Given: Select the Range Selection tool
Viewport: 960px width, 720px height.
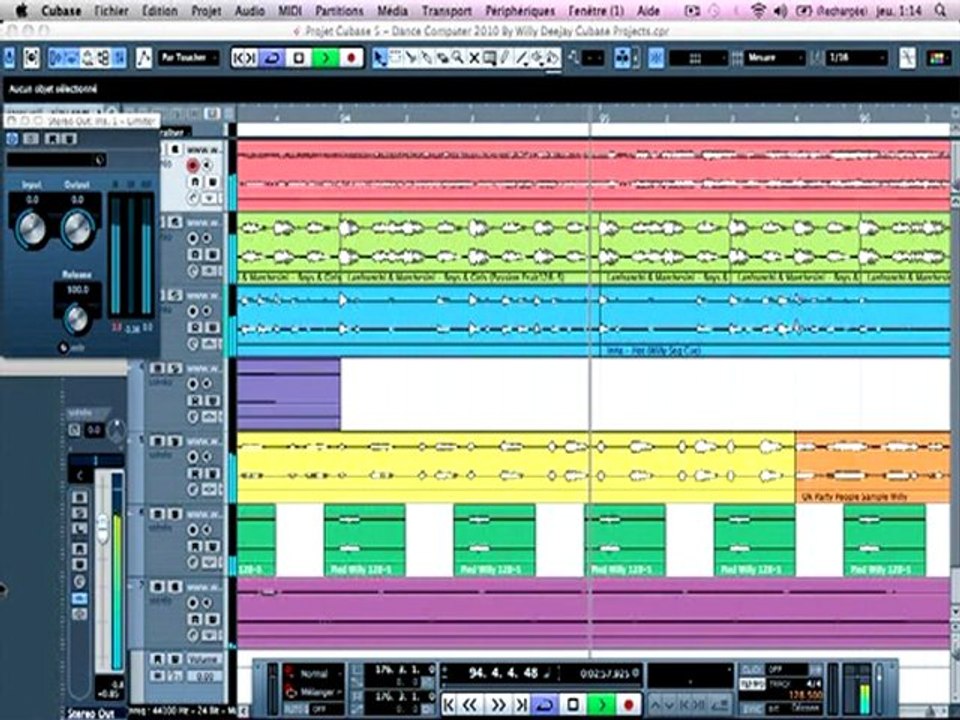Looking at the screenshot, I should point(396,58).
